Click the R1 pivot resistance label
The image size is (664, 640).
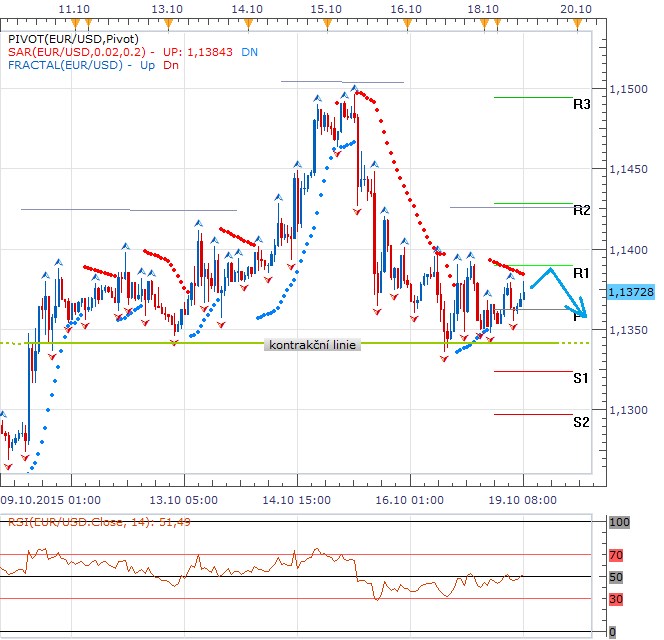(x=581, y=272)
